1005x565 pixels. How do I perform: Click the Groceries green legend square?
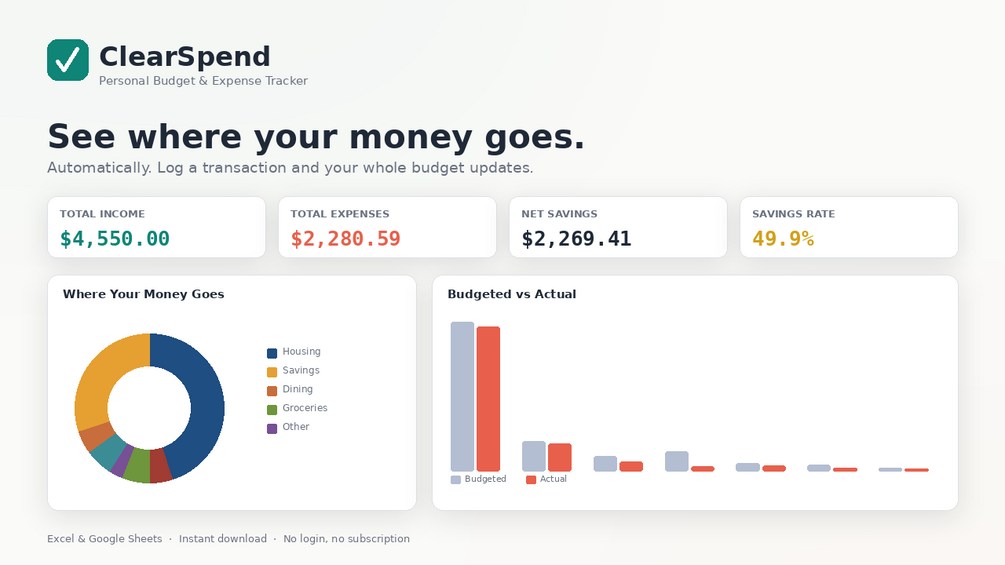[x=272, y=409]
